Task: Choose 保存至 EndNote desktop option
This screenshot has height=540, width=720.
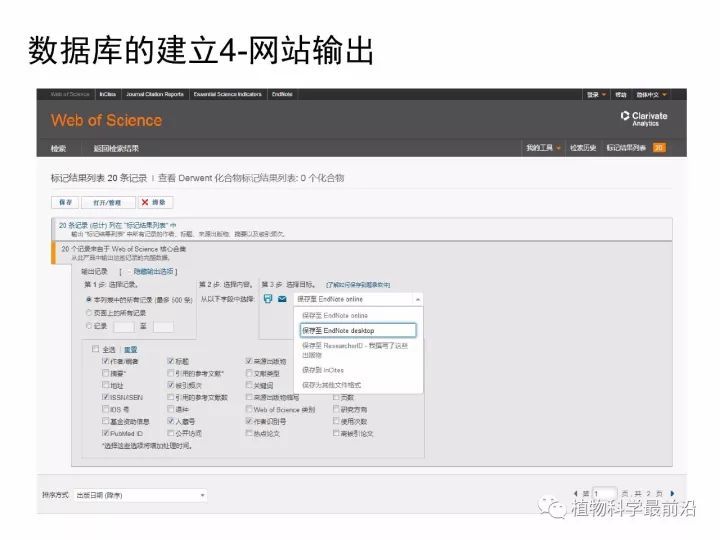Action: (357, 330)
